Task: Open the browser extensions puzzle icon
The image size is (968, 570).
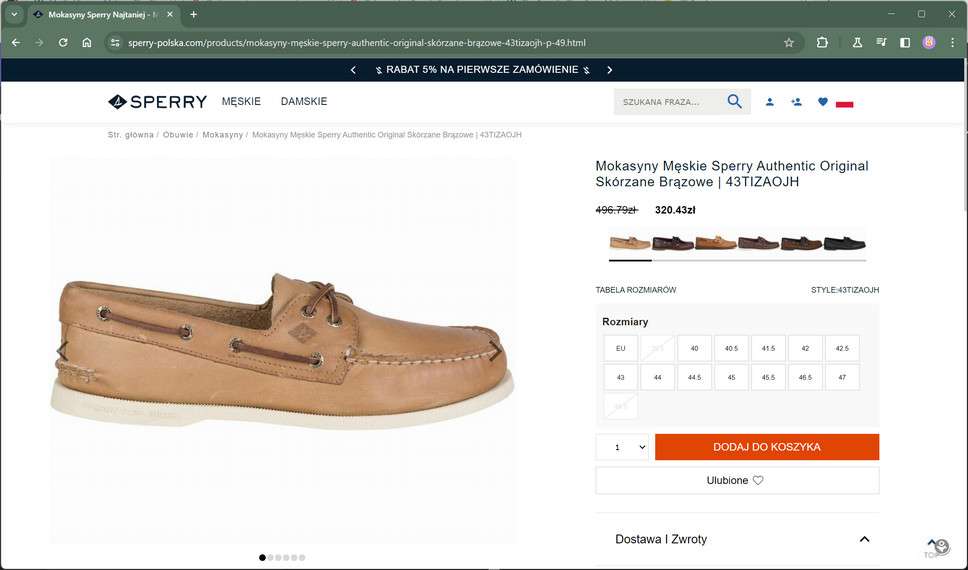Action: 822,43
